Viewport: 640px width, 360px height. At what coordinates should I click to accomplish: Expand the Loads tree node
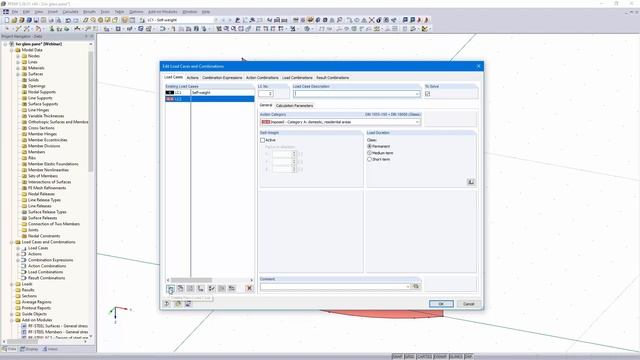pyautogui.click(x=12, y=284)
